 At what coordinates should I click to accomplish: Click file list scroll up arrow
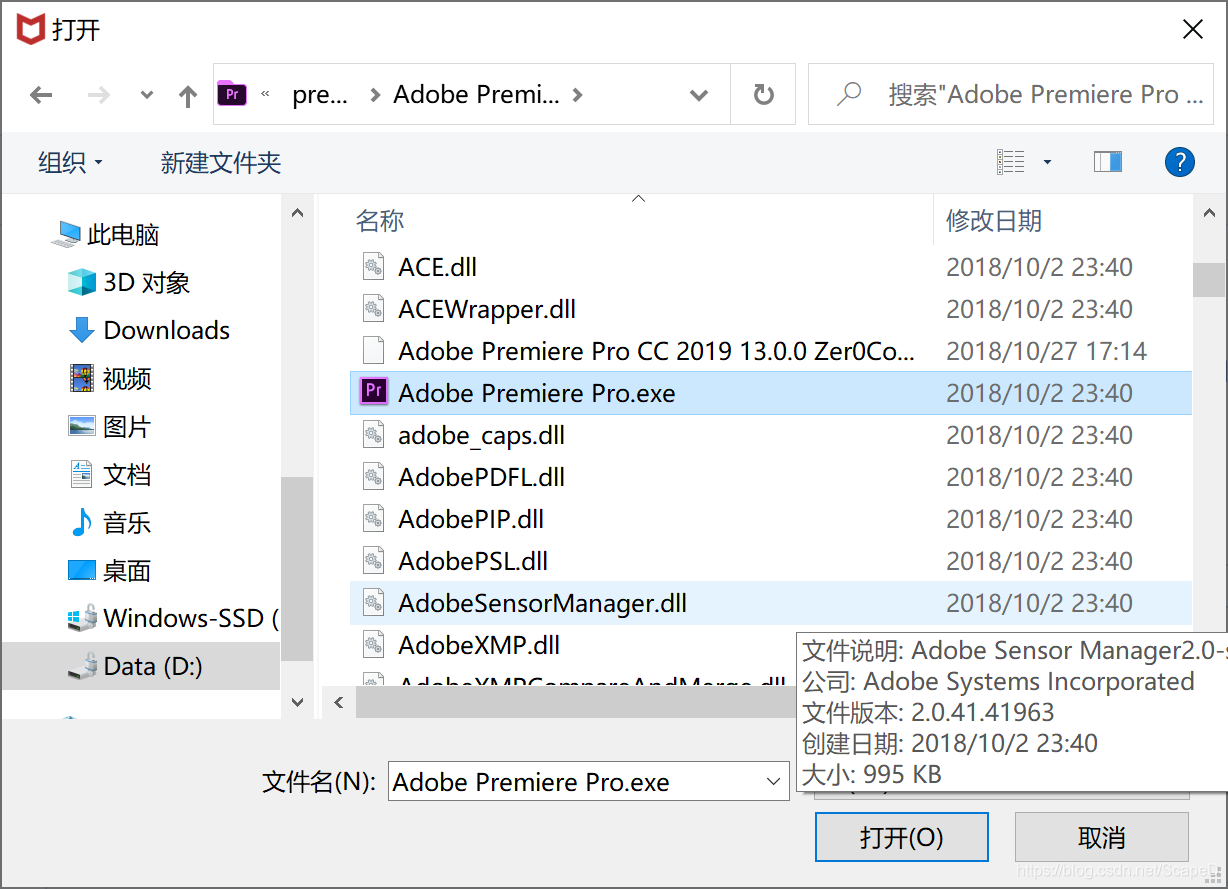[x=1208, y=212]
